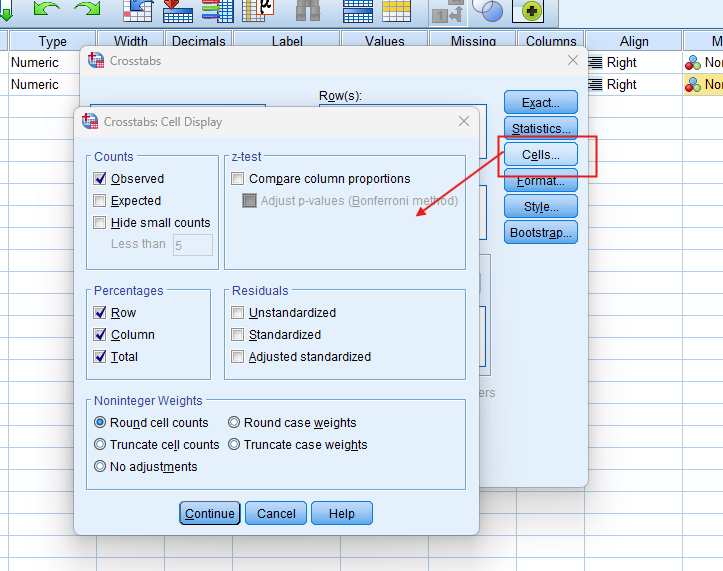The height and width of the screenshot is (571, 723).
Task: Click the green Redo arrow in toolbar
Action: coord(88,9)
